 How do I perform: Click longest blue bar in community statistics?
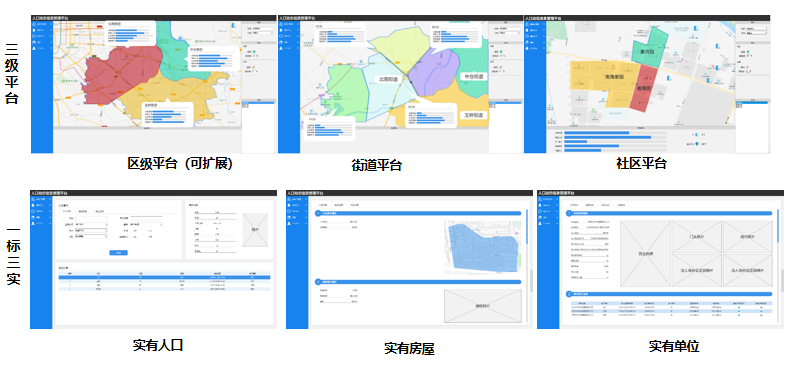608,137
